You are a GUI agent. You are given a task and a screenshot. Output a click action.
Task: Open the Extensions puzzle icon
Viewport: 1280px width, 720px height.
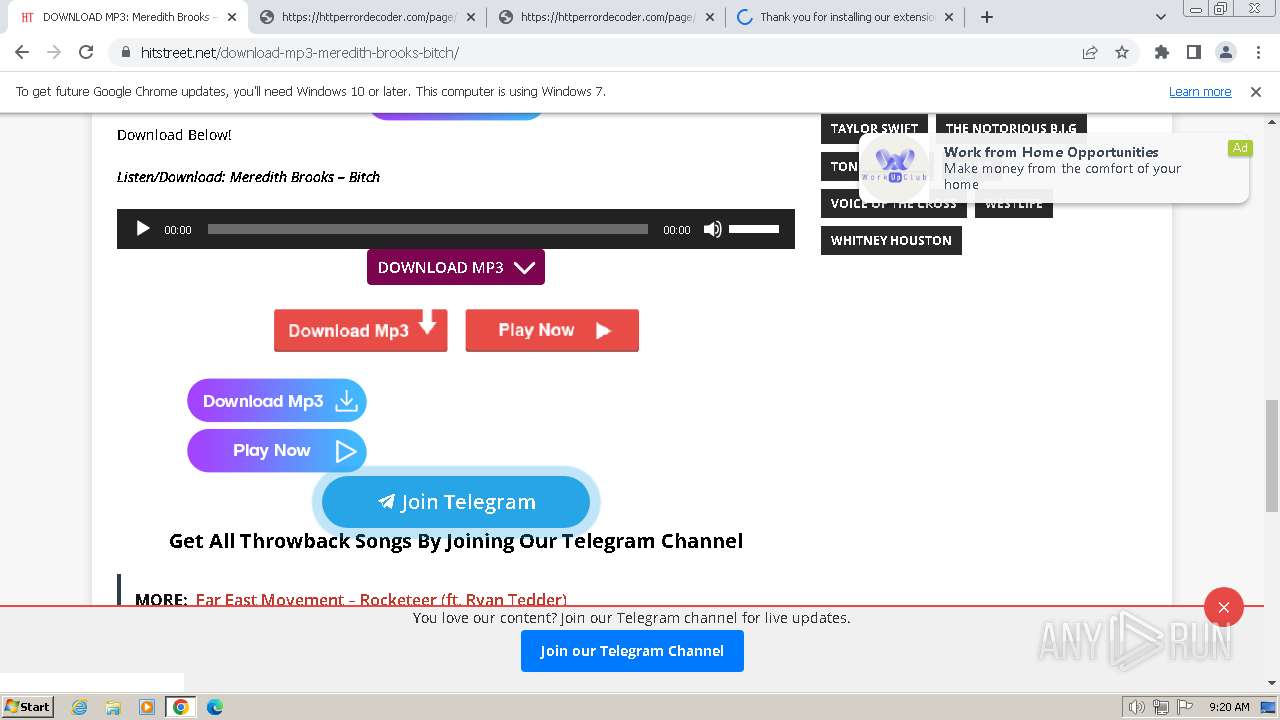click(x=1162, y=52)
